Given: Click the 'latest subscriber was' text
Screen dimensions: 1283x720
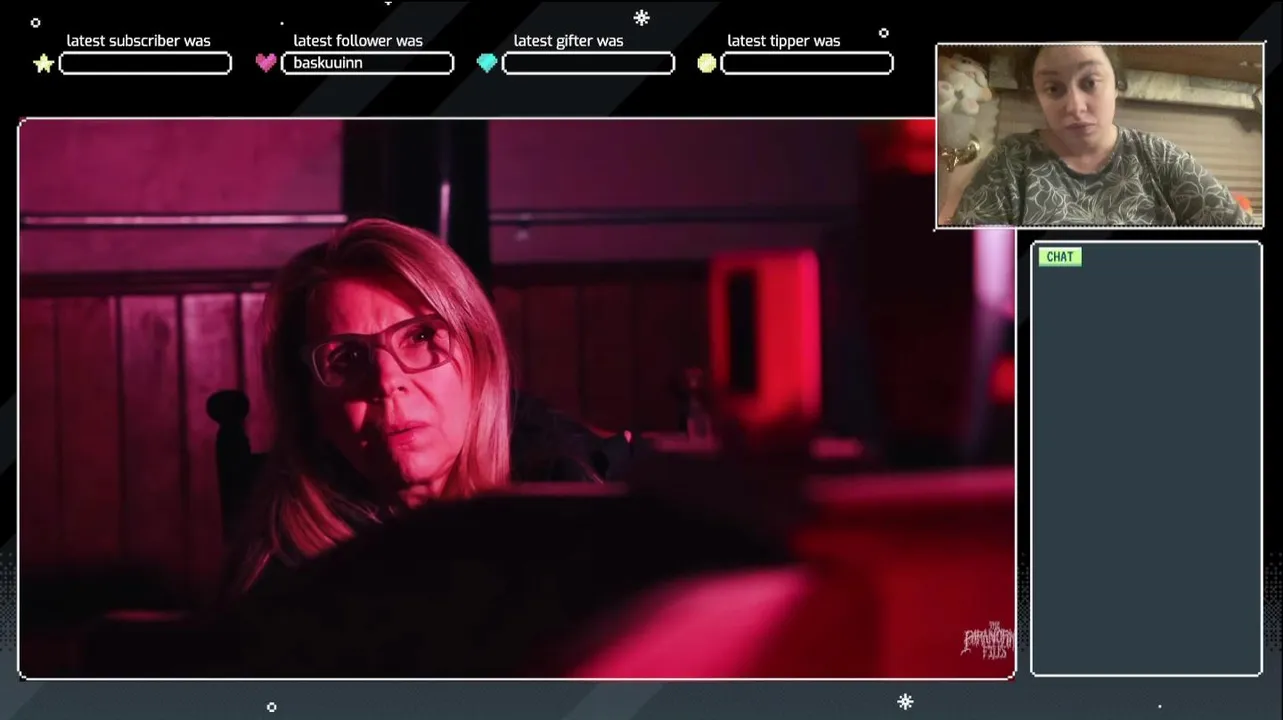Looking at the screenshot, I should tap(138, 41).
